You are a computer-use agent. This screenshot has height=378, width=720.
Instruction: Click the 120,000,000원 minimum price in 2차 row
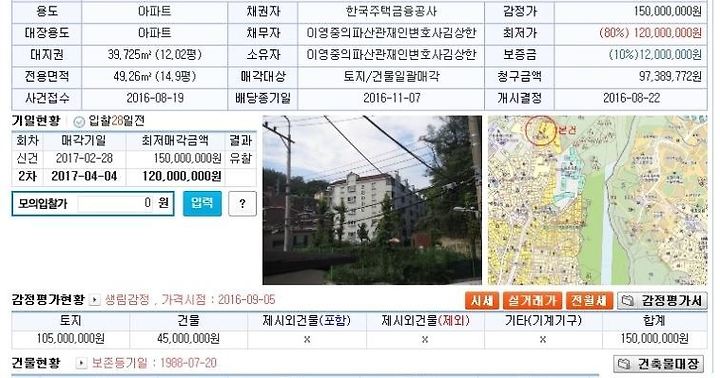[182, 176]
